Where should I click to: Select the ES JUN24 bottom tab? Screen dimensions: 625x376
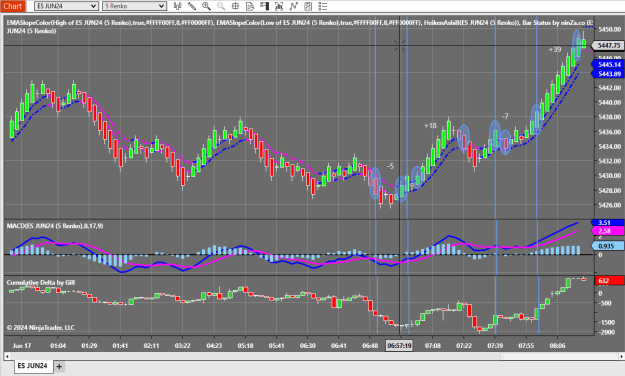[x=33, y=366]
